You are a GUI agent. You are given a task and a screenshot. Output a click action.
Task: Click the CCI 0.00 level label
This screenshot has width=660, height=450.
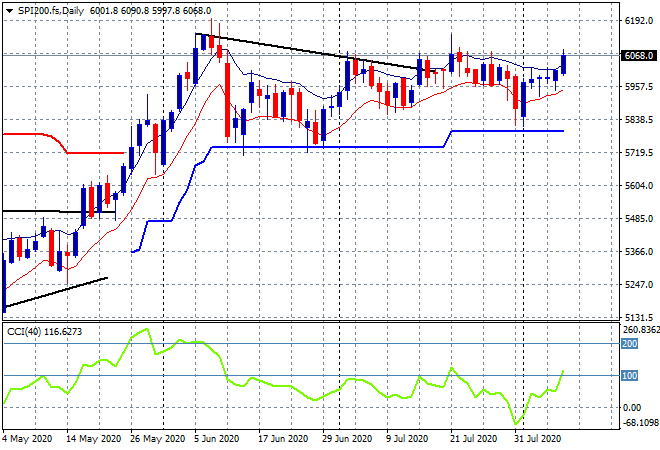click(x=632, y=407)
